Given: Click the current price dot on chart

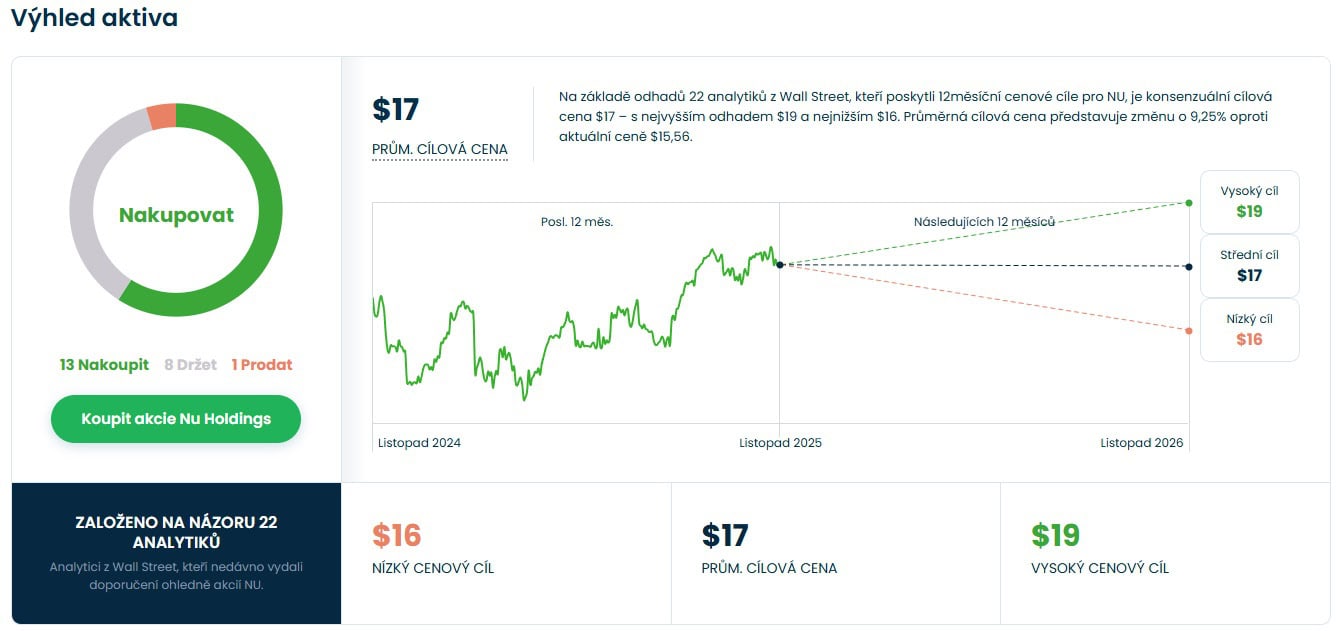Looking at the screenshot, I should click(779, 264).
